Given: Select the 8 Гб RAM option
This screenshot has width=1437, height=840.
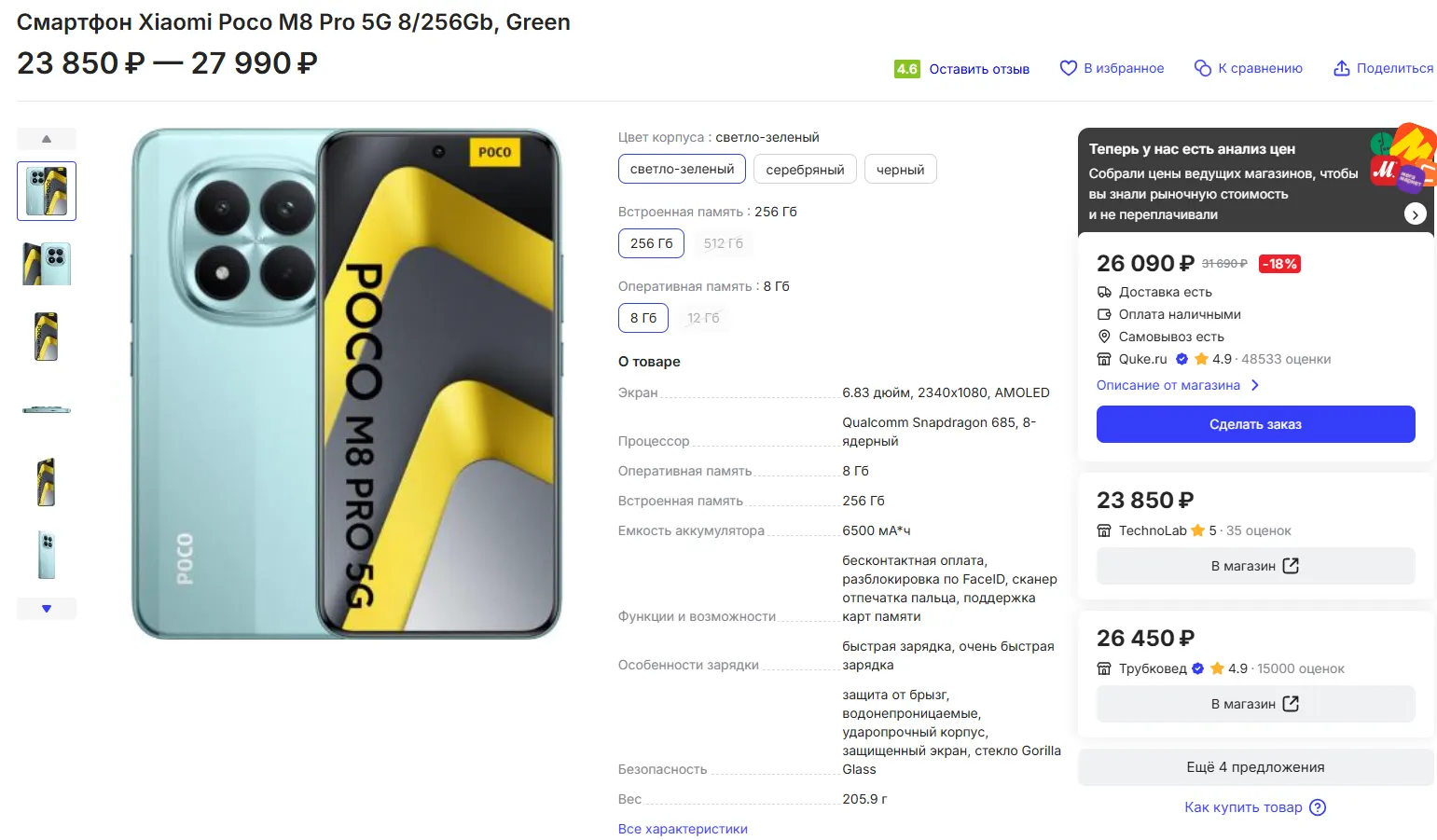Looking at the screenshot, I should 643,318.
